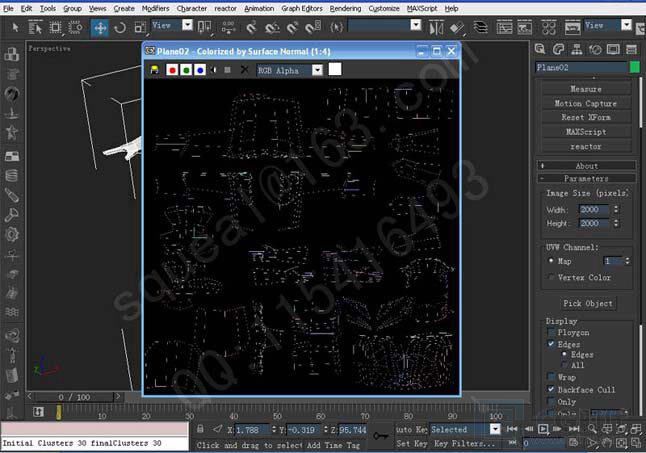Open the Render Scene dialog icon
Image resolution: width=646 pixels, height=453 pixels.
(572, 28)
